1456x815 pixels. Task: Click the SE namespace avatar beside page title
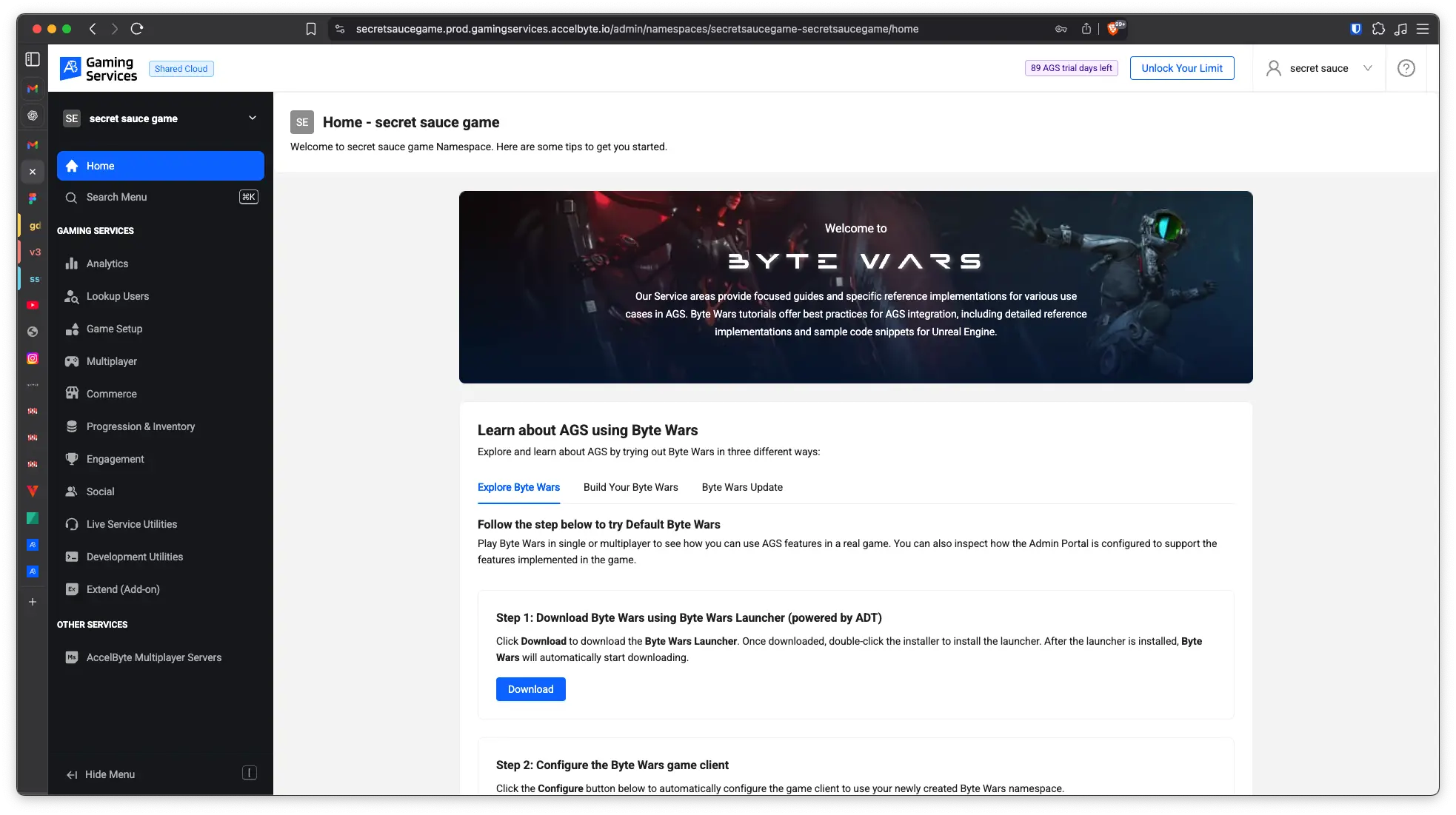pos(302,122)
